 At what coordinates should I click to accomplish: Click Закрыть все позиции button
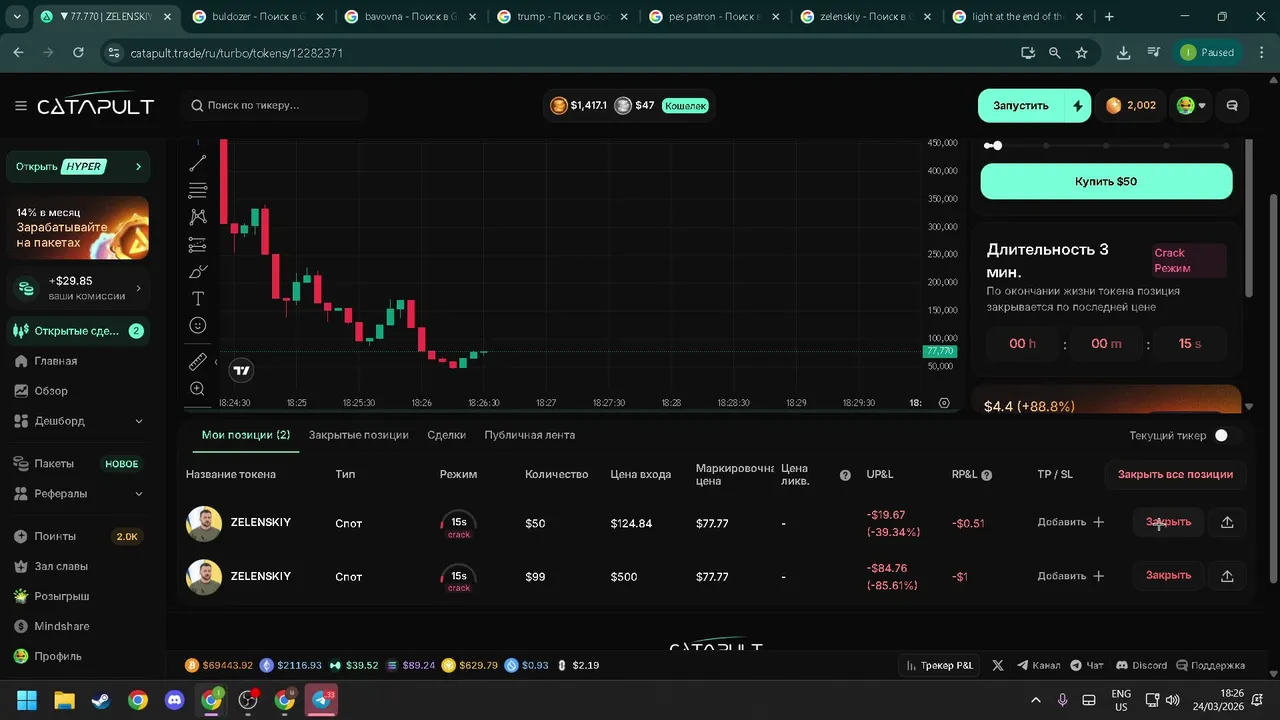point(1175,474)
